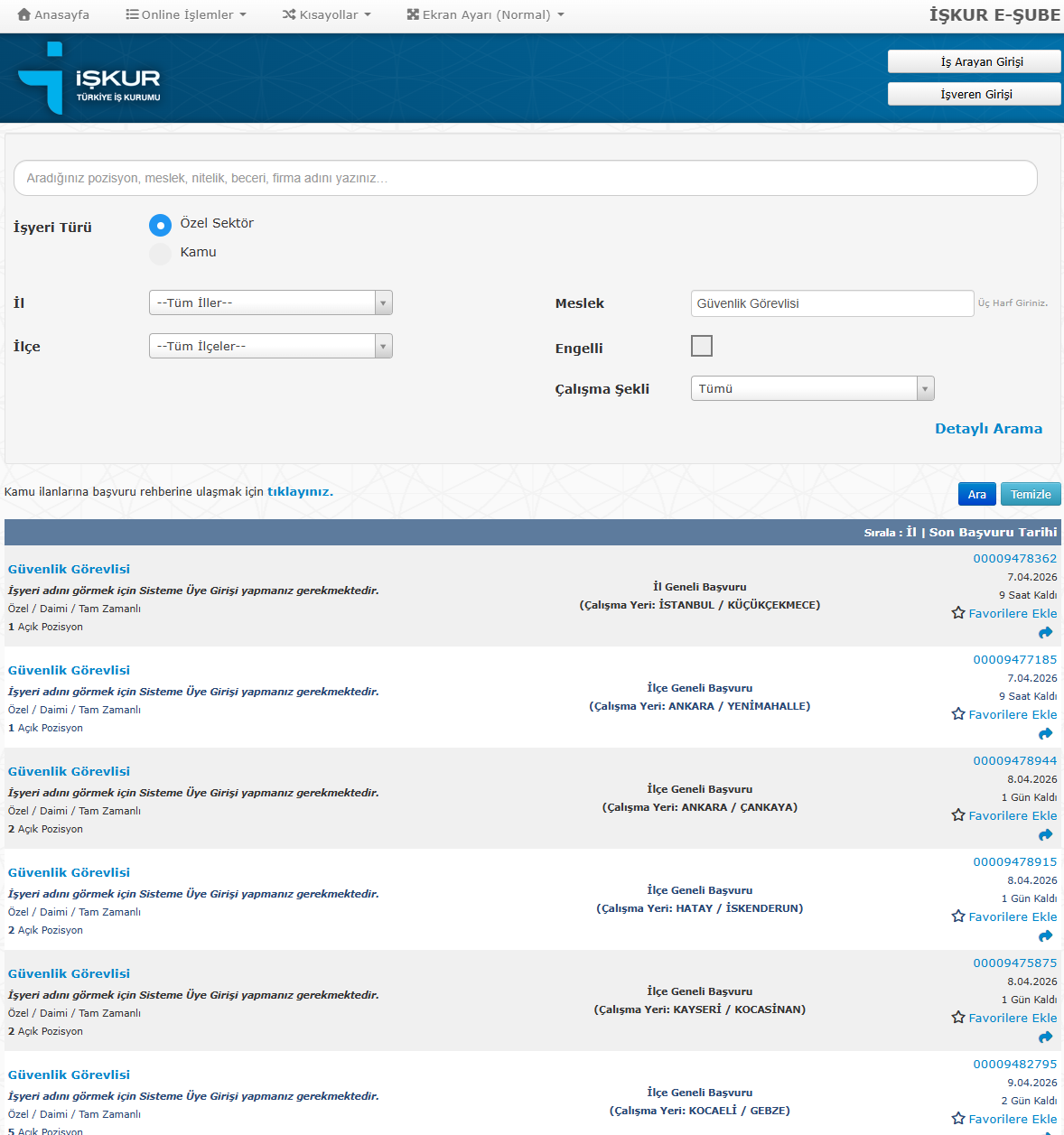Open the Detaylı Arama link
The width and height of the screenshot is (1064, 1135).
(x=988, y=429)
